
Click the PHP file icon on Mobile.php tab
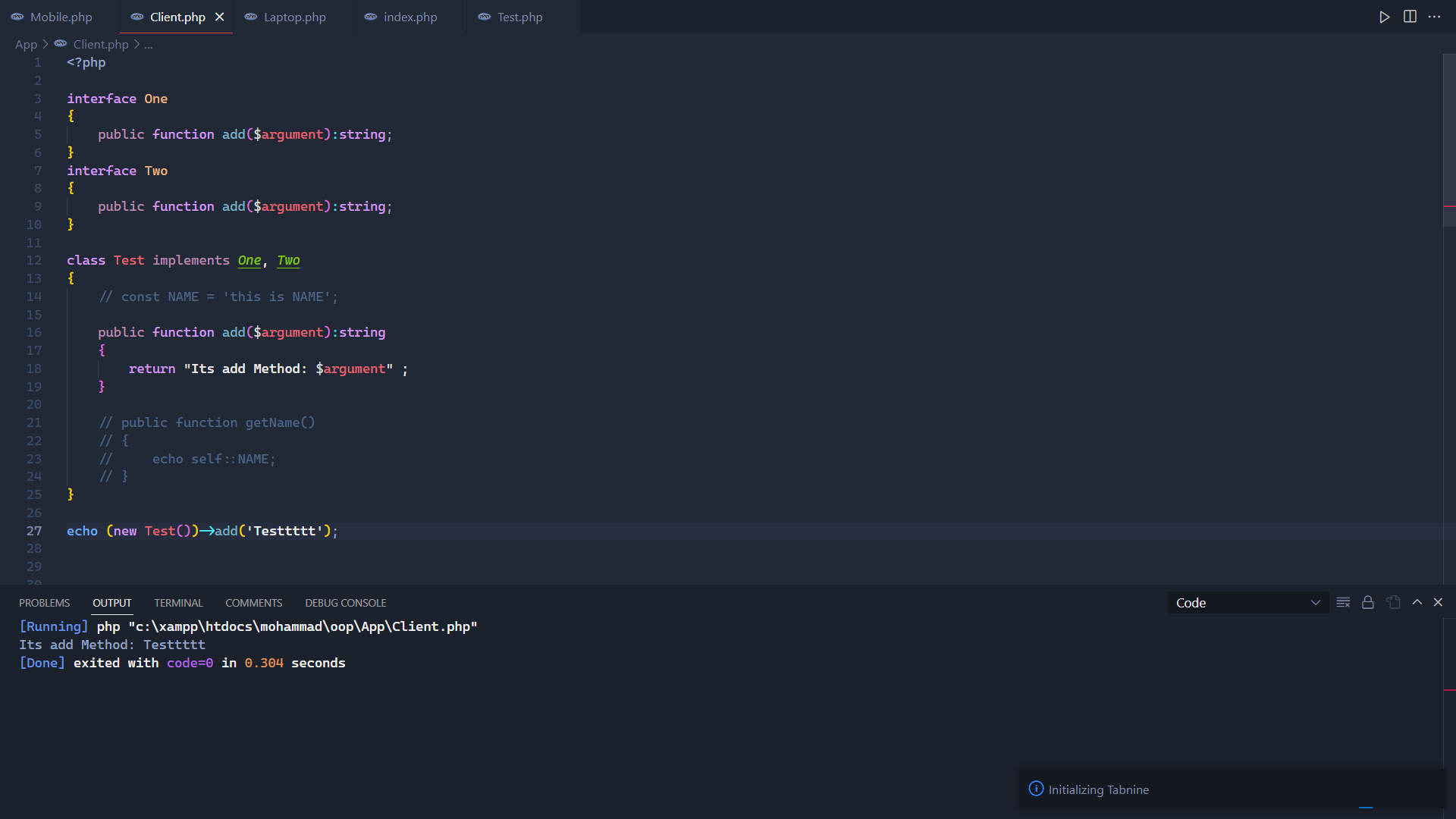click(x=17, y=17)
